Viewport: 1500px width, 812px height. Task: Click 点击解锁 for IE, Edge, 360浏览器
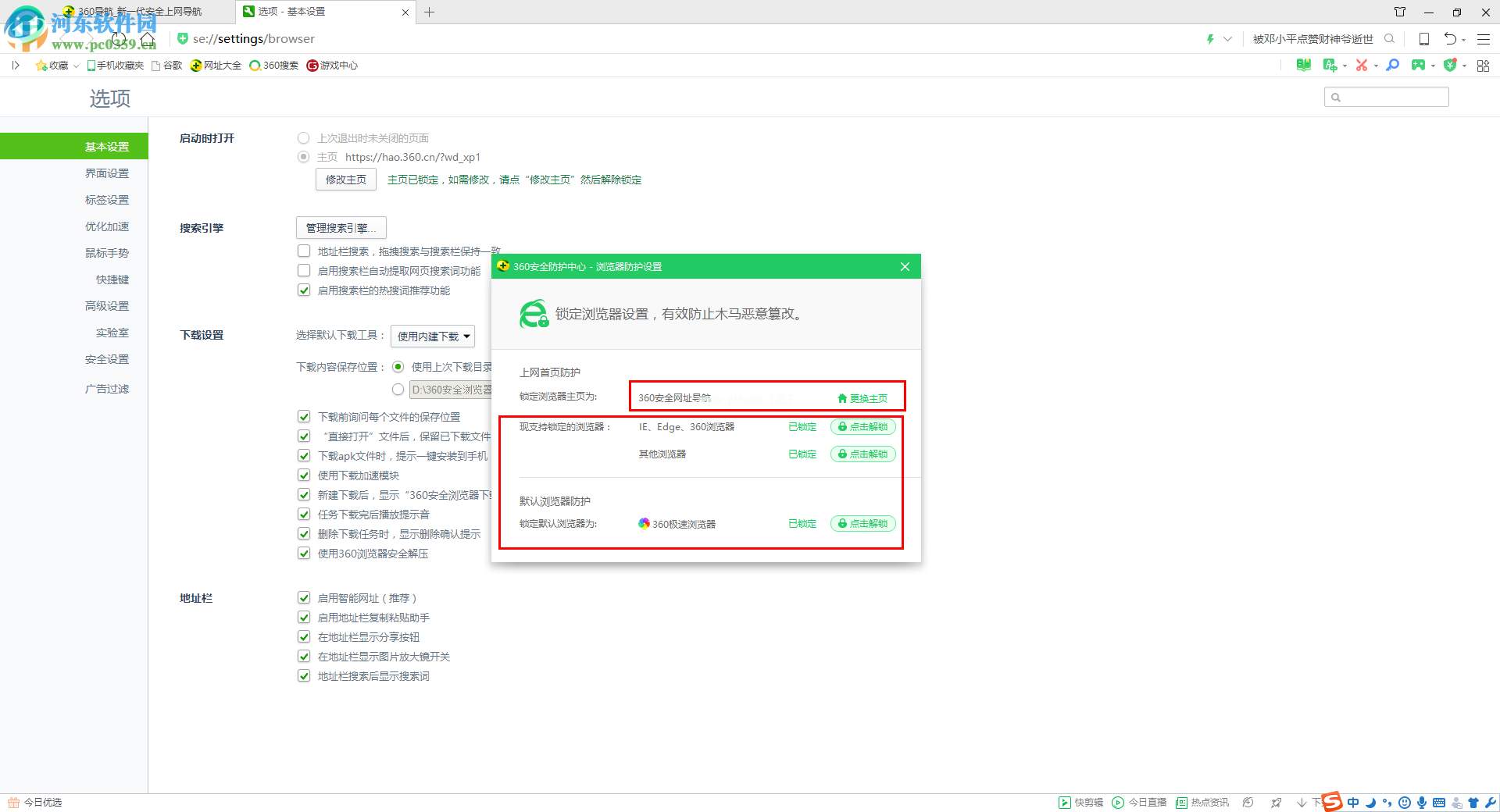[x=863, y=427]
